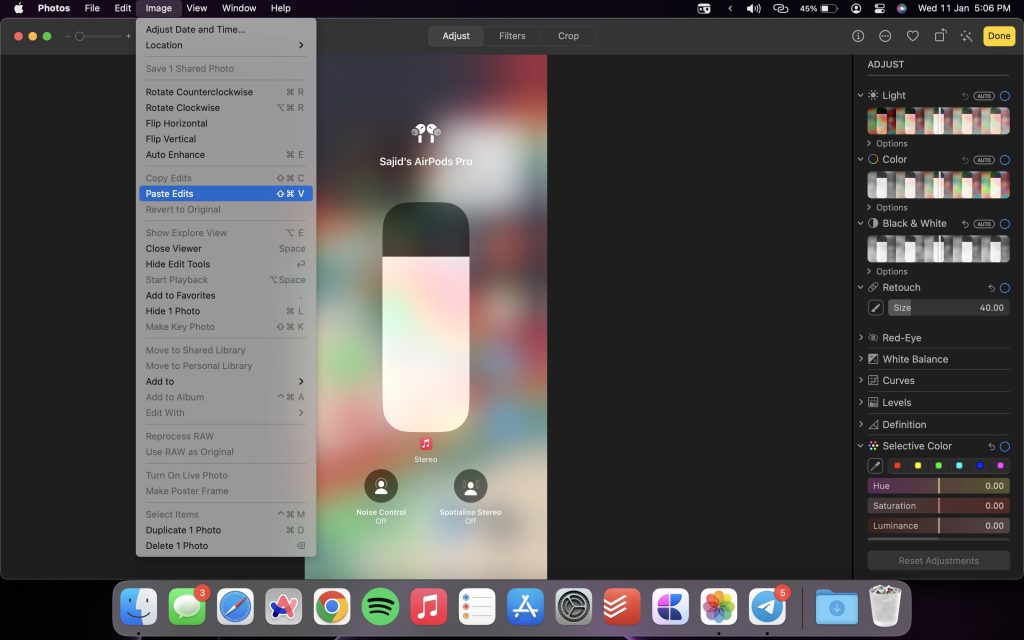Screen dimensions: 1024x640
Task: Click the Done button
Action: (x=999, y=34)
